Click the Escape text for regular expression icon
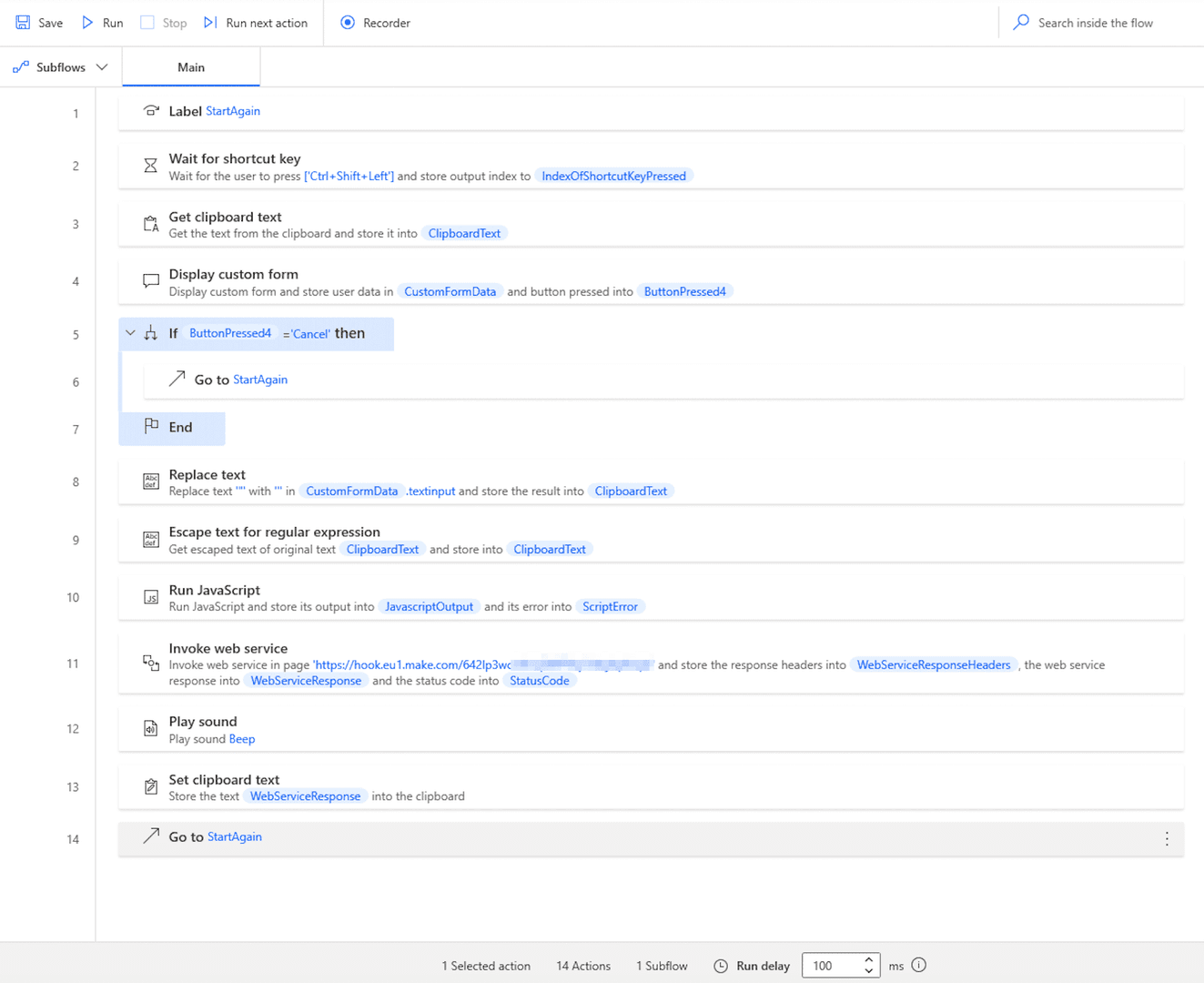1204x983 pixels. pos(150,539)
